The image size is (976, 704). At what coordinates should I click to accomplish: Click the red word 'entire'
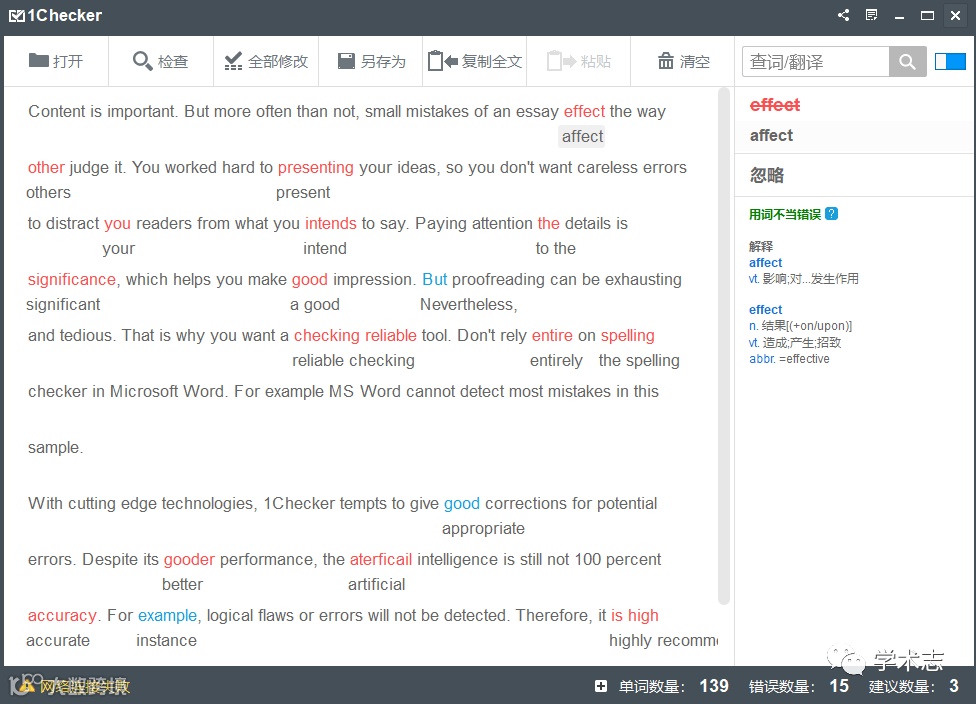pyautogui.click(x=552, y=336)
